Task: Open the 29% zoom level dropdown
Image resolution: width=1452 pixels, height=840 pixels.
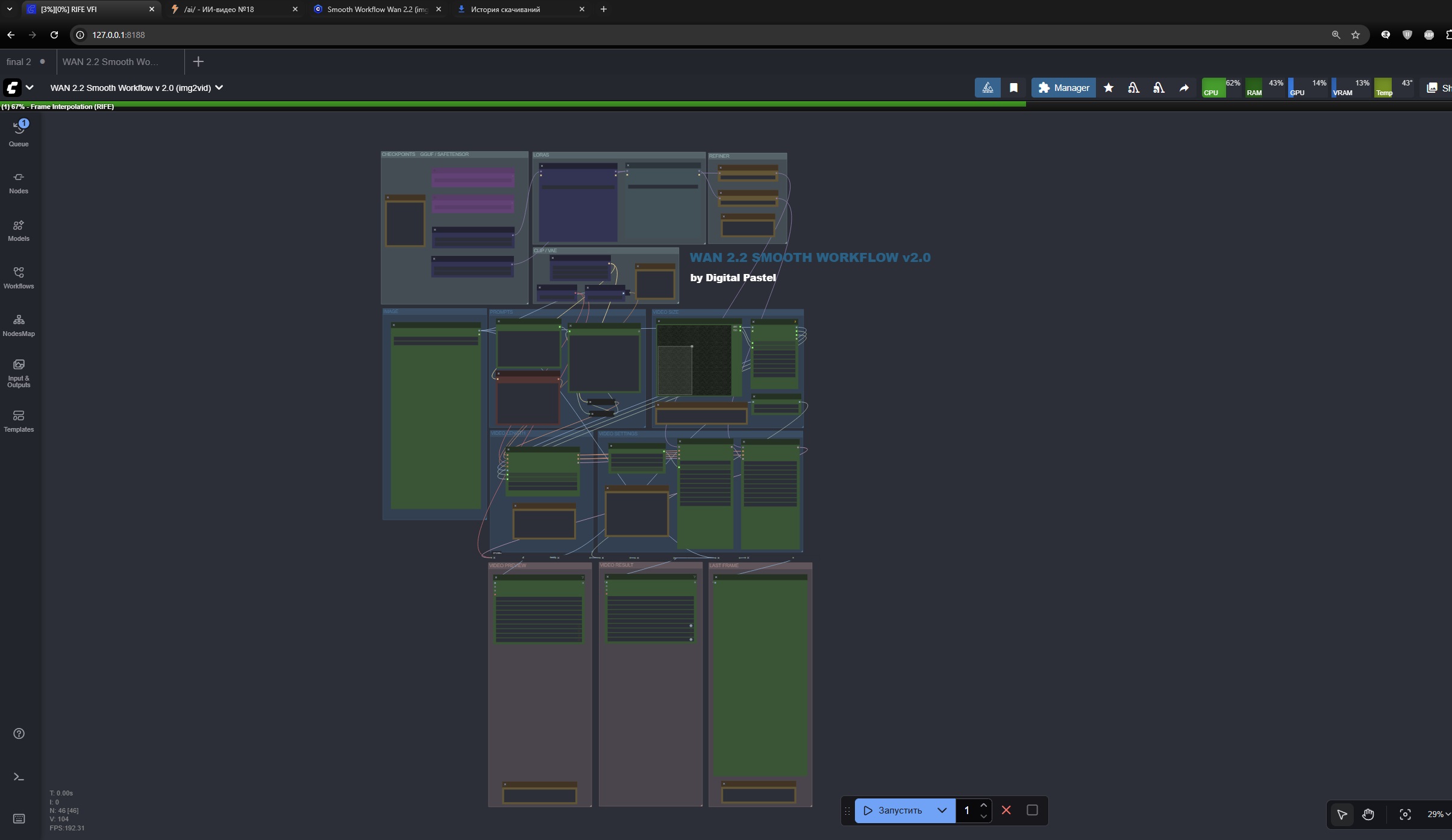Action: click(1438, 814)
